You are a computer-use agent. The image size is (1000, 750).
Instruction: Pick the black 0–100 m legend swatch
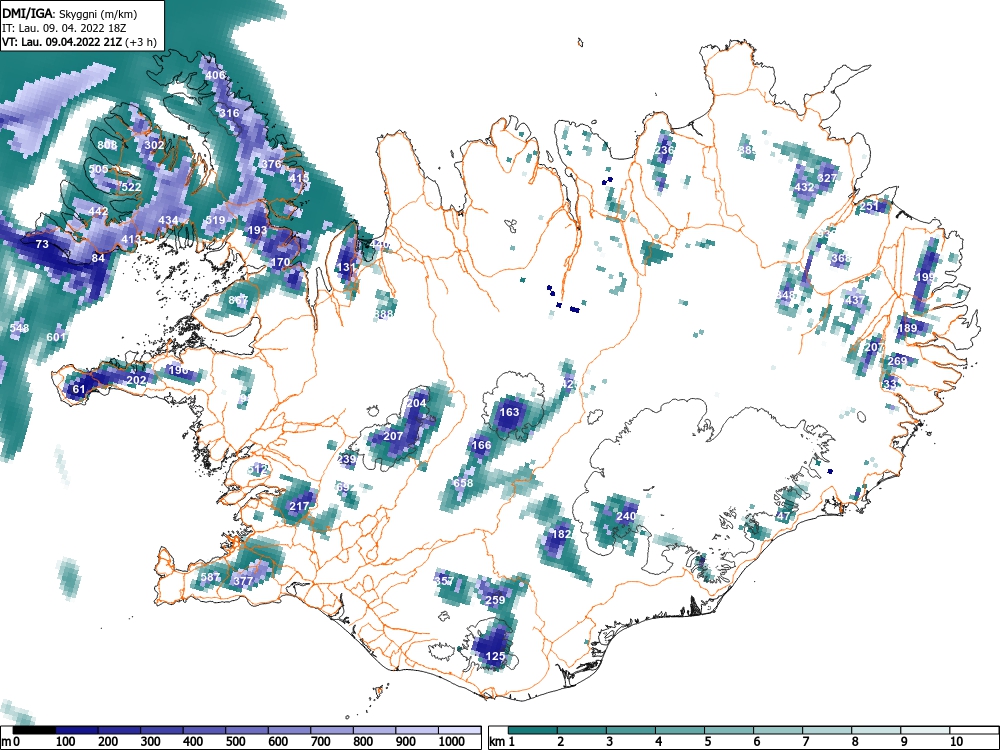pyautogui.click(x=33, y=730)
